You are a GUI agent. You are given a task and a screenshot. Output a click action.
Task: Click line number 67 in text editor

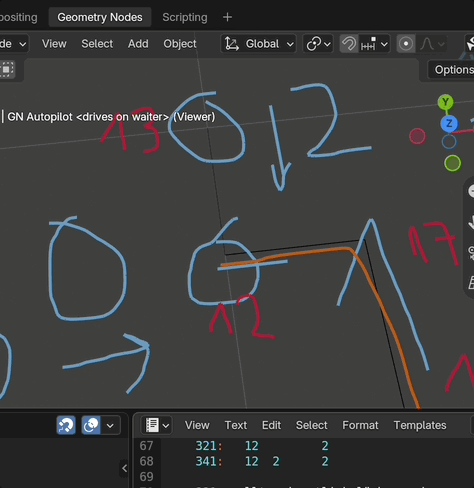coord(146,446)
